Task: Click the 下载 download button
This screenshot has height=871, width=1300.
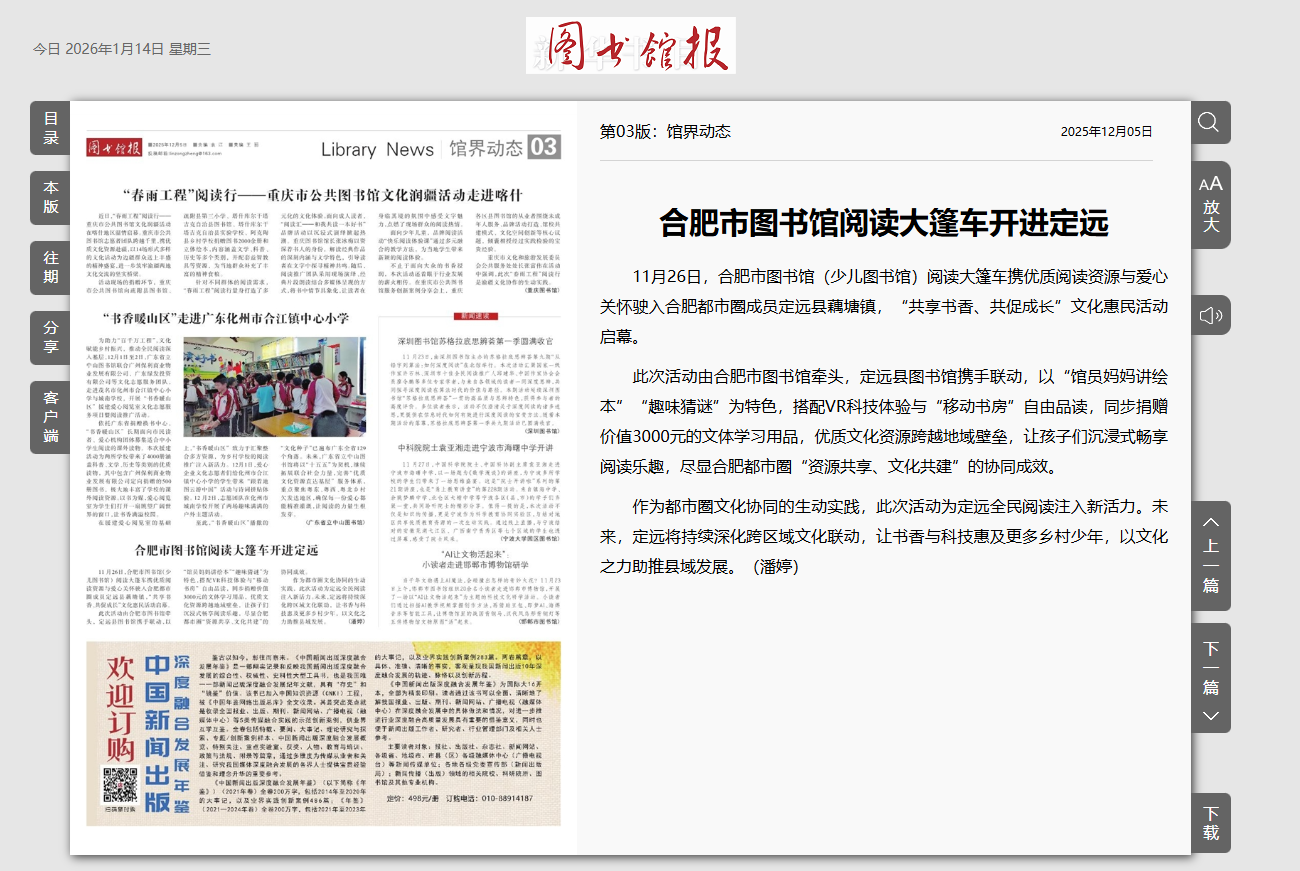Action: (x=1210, y=822)
